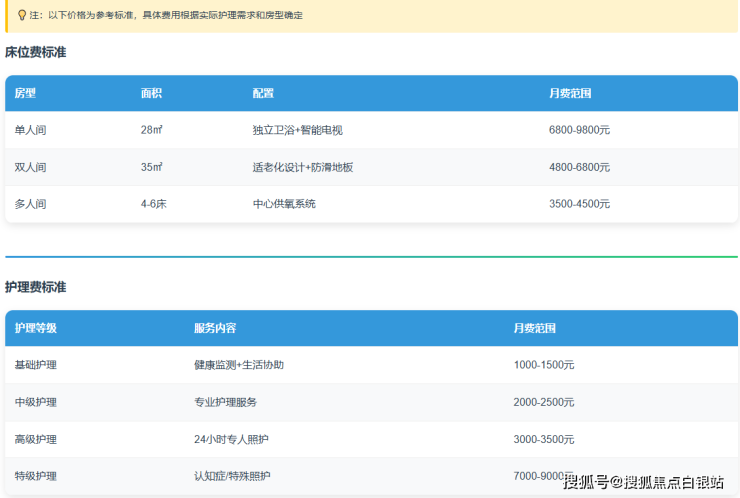
Task: Select the 护理费标准 section heading
Action: [x=36, y=287]
